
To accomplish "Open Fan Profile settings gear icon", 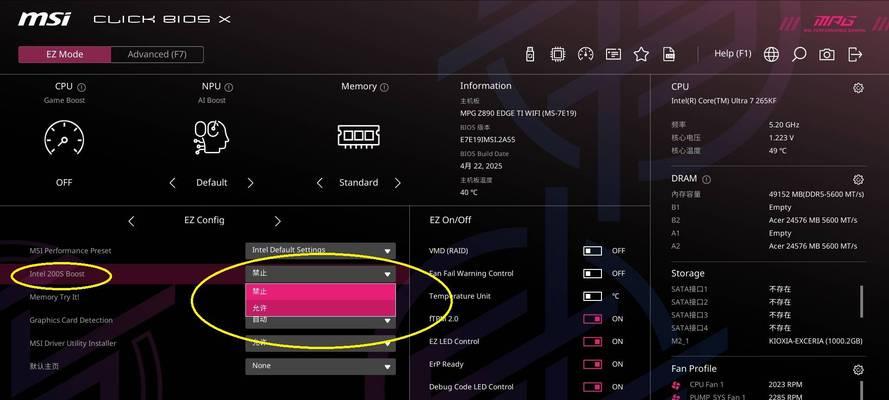I will click(x=858, y=370).
